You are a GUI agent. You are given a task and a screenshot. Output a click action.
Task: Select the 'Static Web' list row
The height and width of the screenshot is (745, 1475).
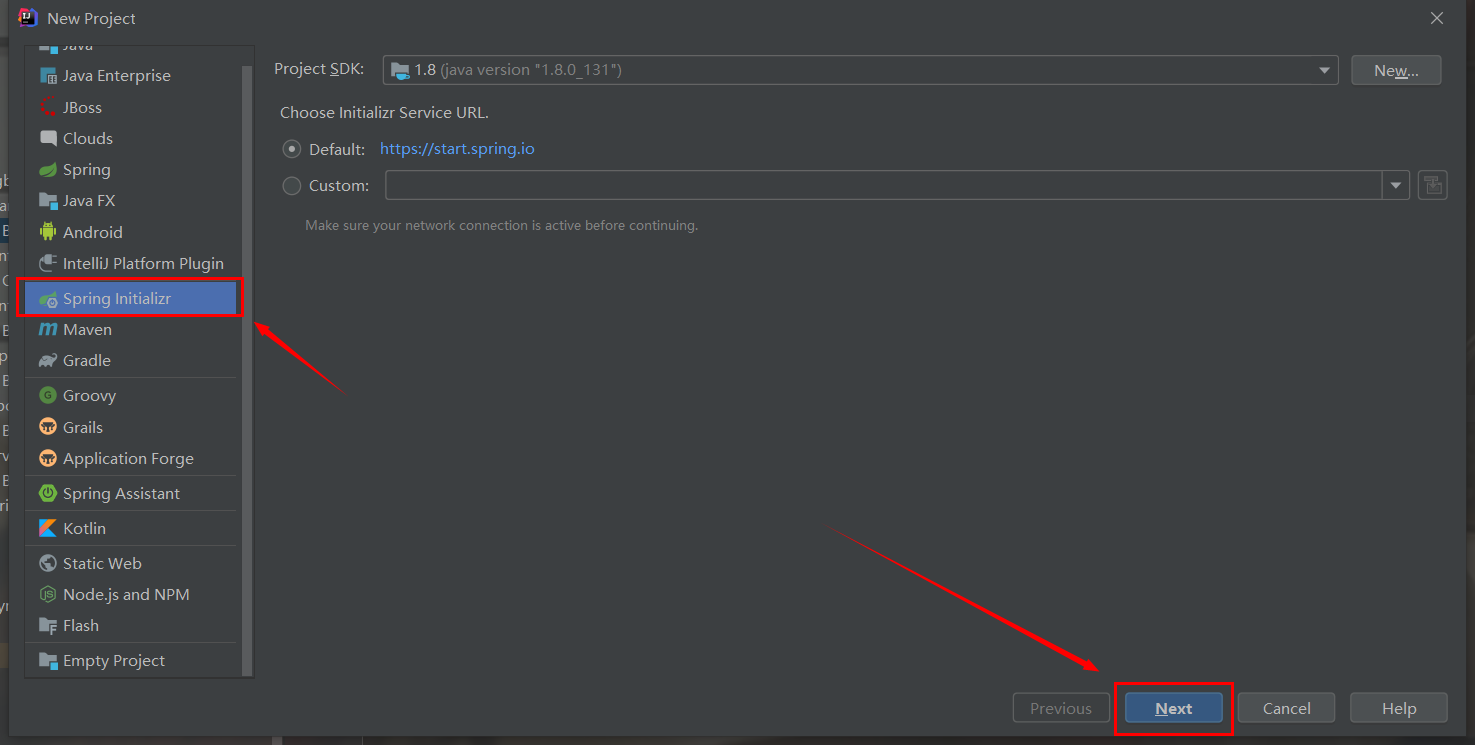pyautogui.click(x=133, y=563)
